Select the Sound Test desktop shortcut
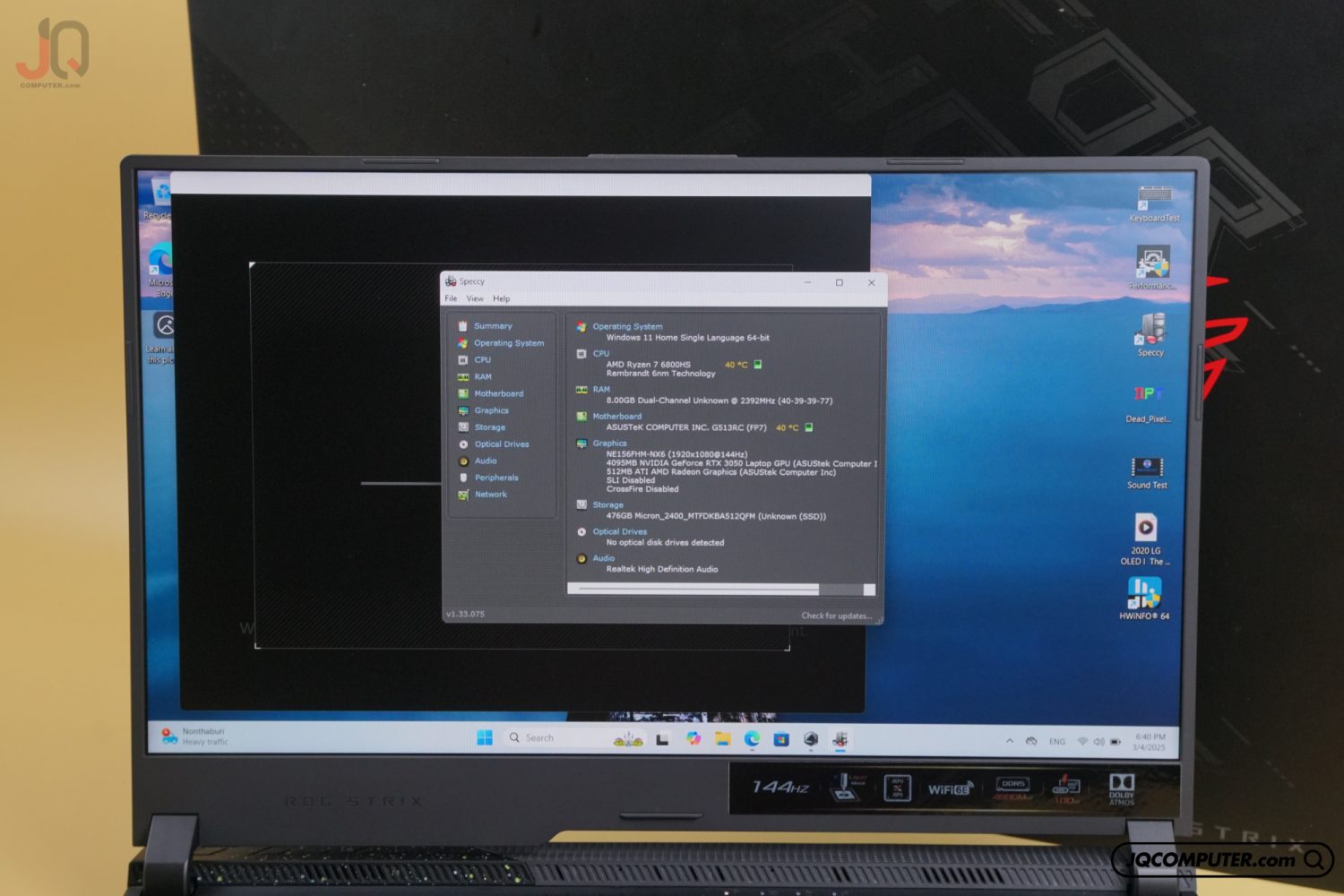Viewport: 1344px width, 896px height. [1147, 473]
